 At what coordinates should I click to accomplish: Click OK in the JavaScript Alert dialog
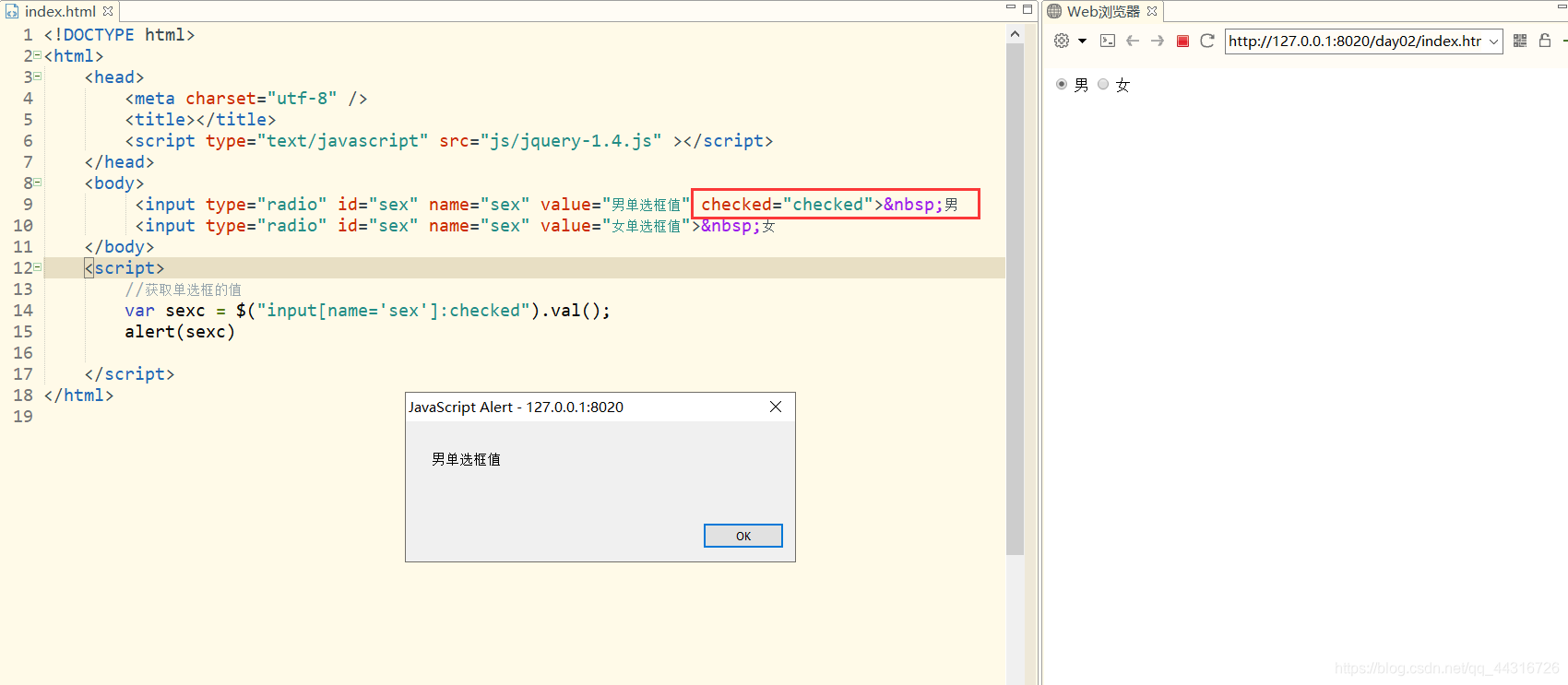tap(743, 536)
